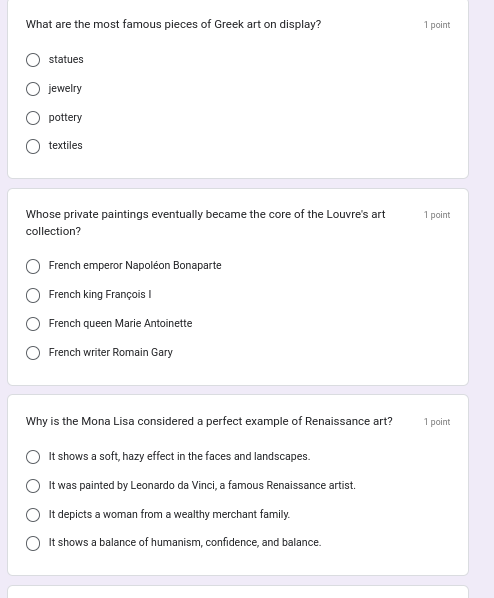
Task: Choose 'painted by Leonardo da Vinci' option
Action: click(33, 486)
